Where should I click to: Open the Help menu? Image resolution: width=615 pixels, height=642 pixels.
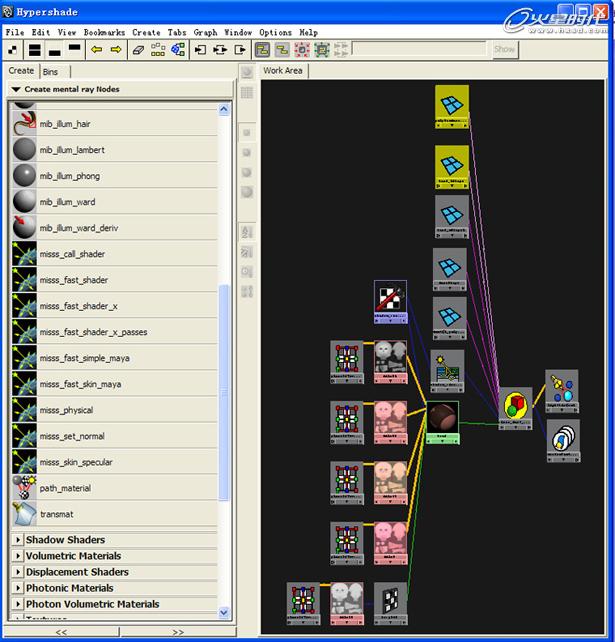(x=308, y=32)
